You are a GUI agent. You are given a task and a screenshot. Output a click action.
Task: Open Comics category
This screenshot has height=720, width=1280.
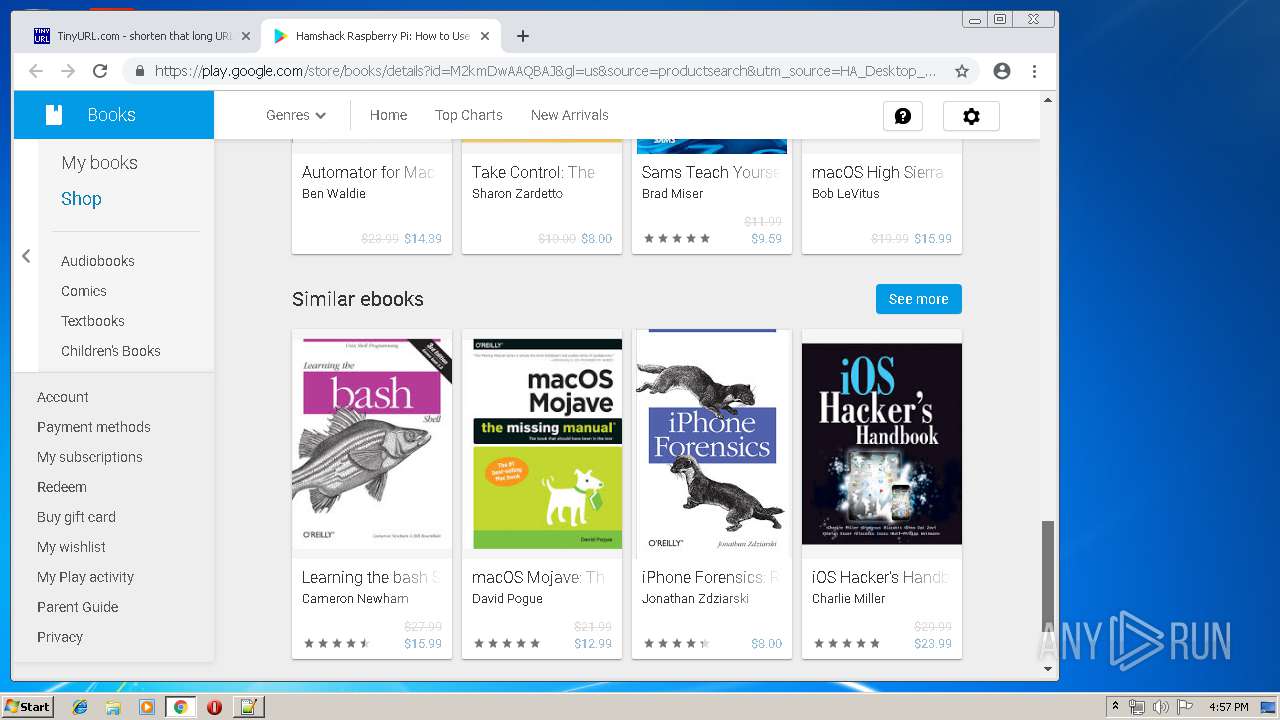pyautogui.click(x=84, y=291)
